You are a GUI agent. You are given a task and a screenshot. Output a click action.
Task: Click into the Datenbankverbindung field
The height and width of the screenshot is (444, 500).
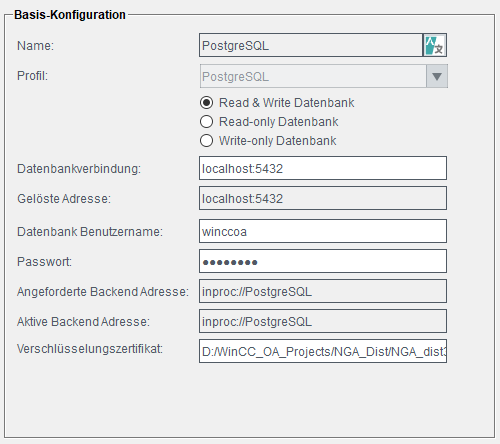coord(323,168)
